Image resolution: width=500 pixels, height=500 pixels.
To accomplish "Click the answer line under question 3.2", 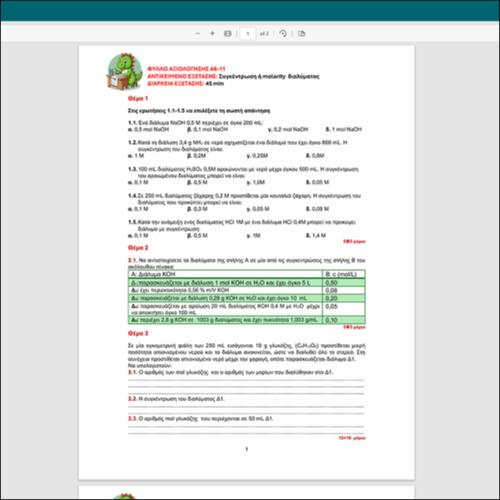I will pos(246,407).
